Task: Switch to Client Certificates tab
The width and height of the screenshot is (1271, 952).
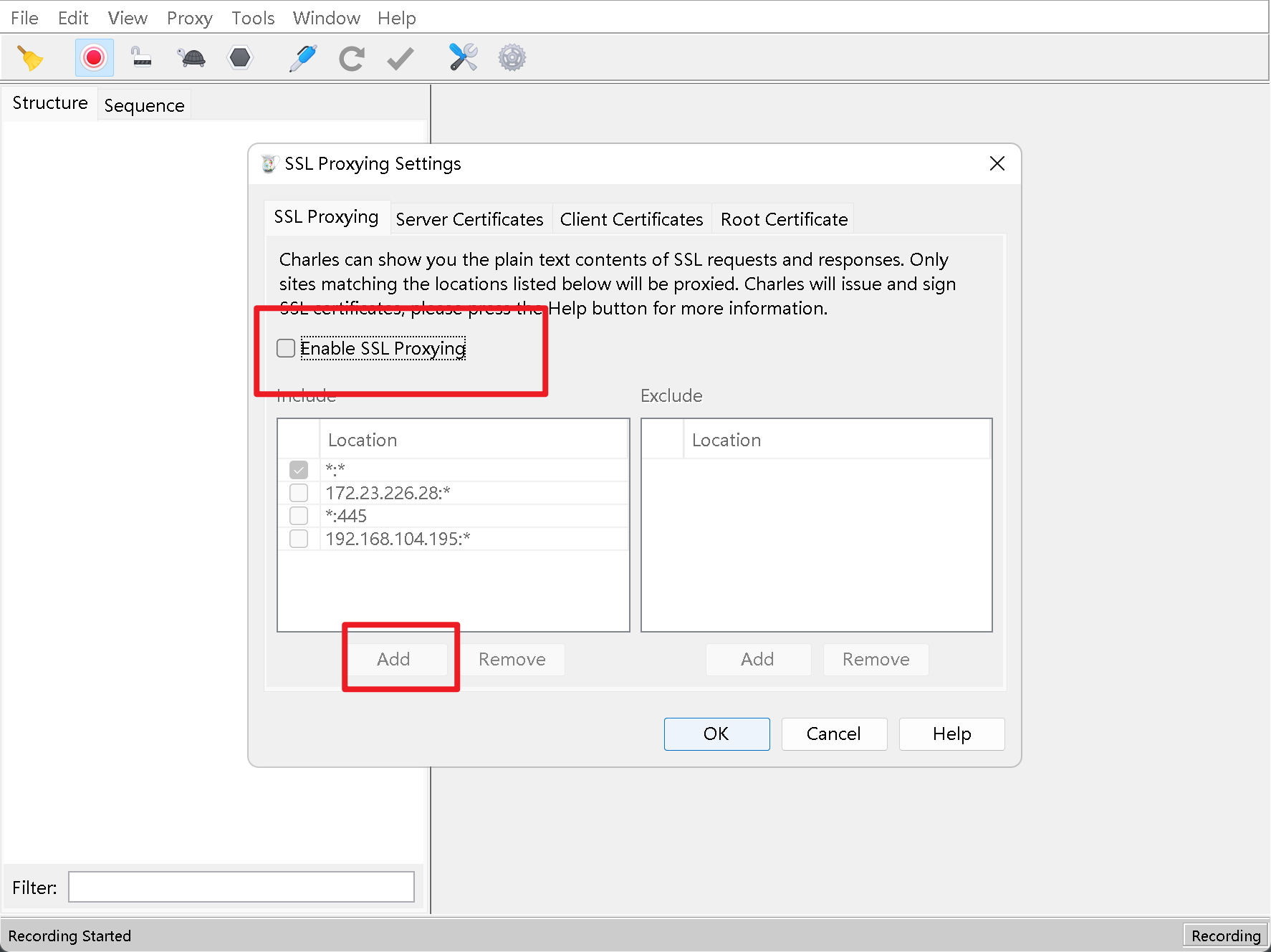Action: (631, 219)
